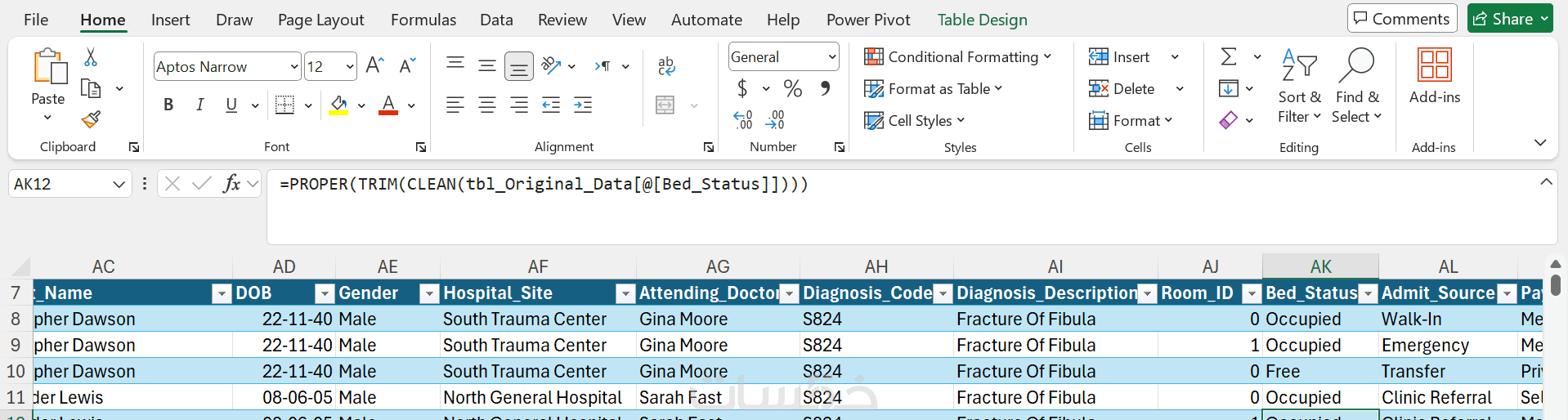Click the Share button
The width and height of the screenshot is (1568, 420).
click(x=1509, y=19)
